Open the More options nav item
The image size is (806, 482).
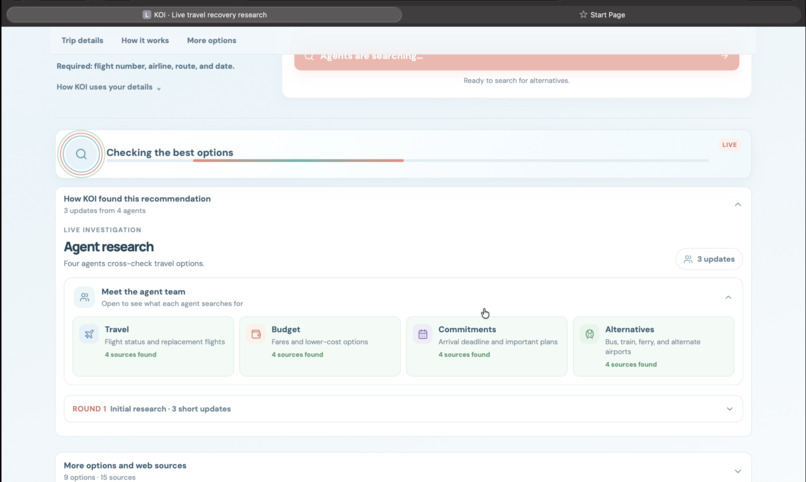point(211,40)
